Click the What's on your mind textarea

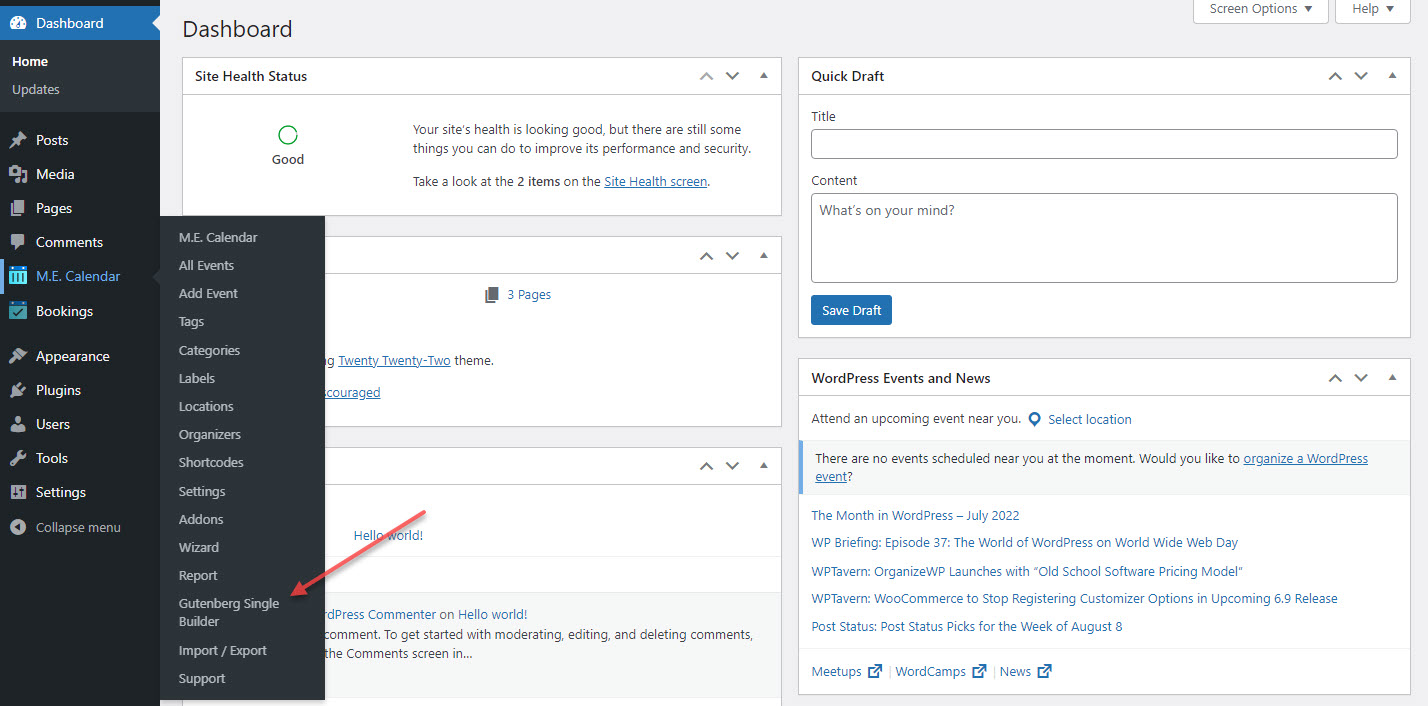[1103, 238]
